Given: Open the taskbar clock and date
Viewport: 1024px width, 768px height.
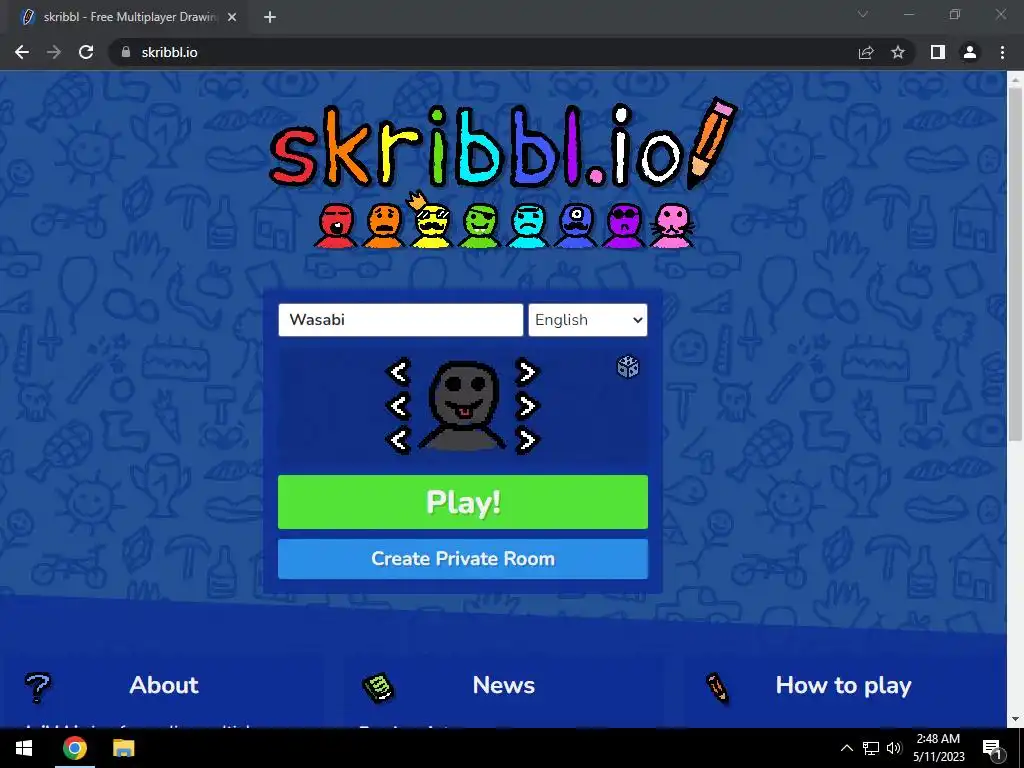Looking at the screenshot, I should pos(938,748).
